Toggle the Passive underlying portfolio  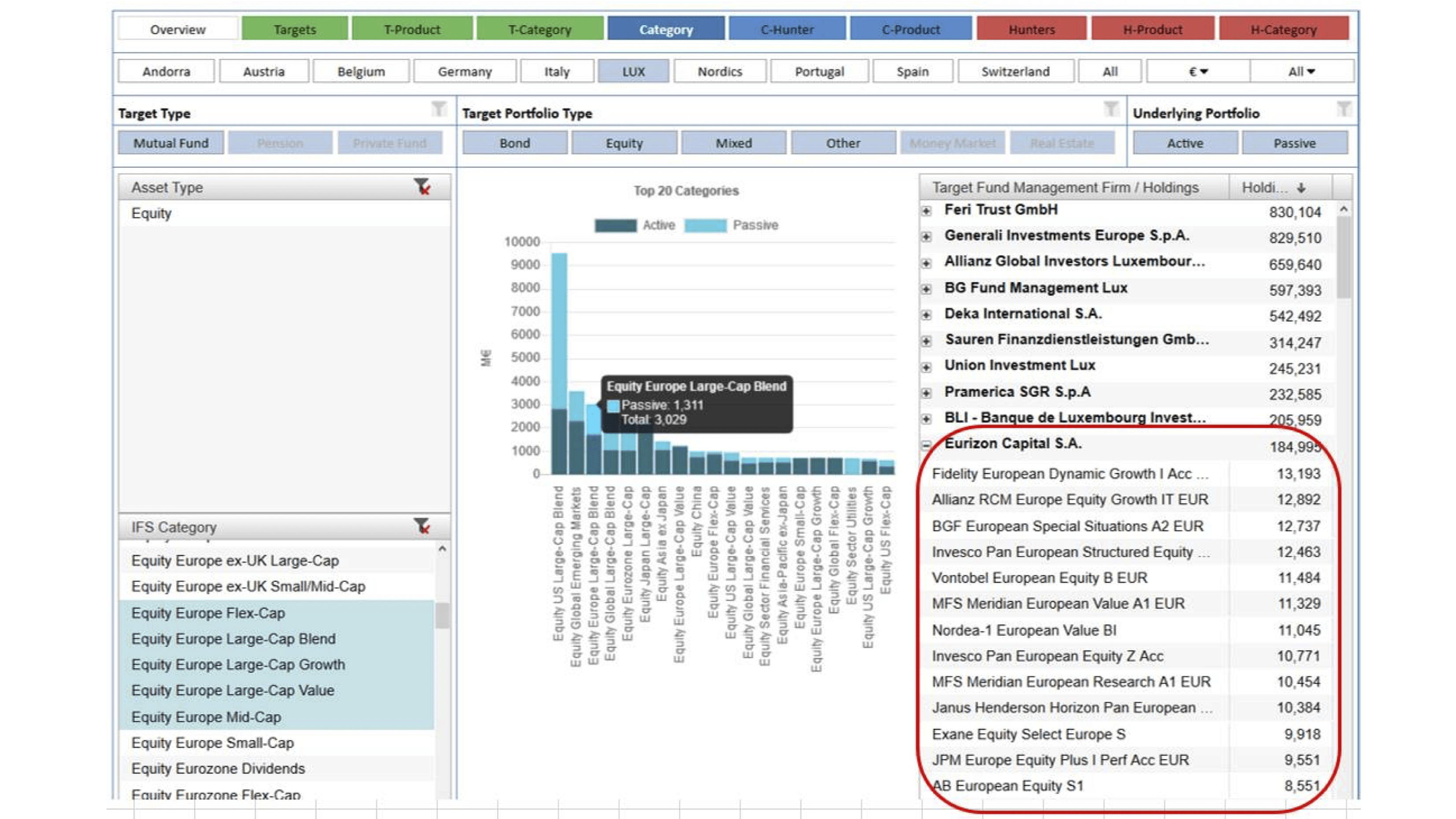(x=1294, y=143)
